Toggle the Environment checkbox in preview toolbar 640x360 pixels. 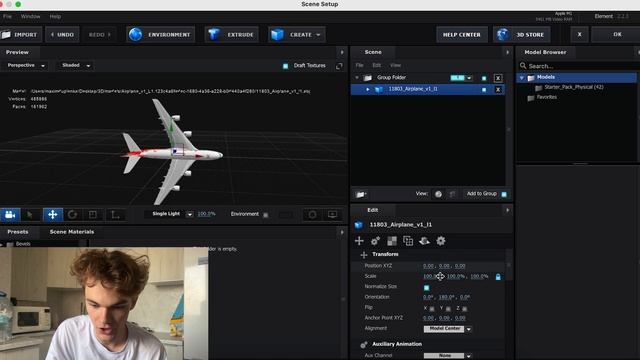(266, 215)
